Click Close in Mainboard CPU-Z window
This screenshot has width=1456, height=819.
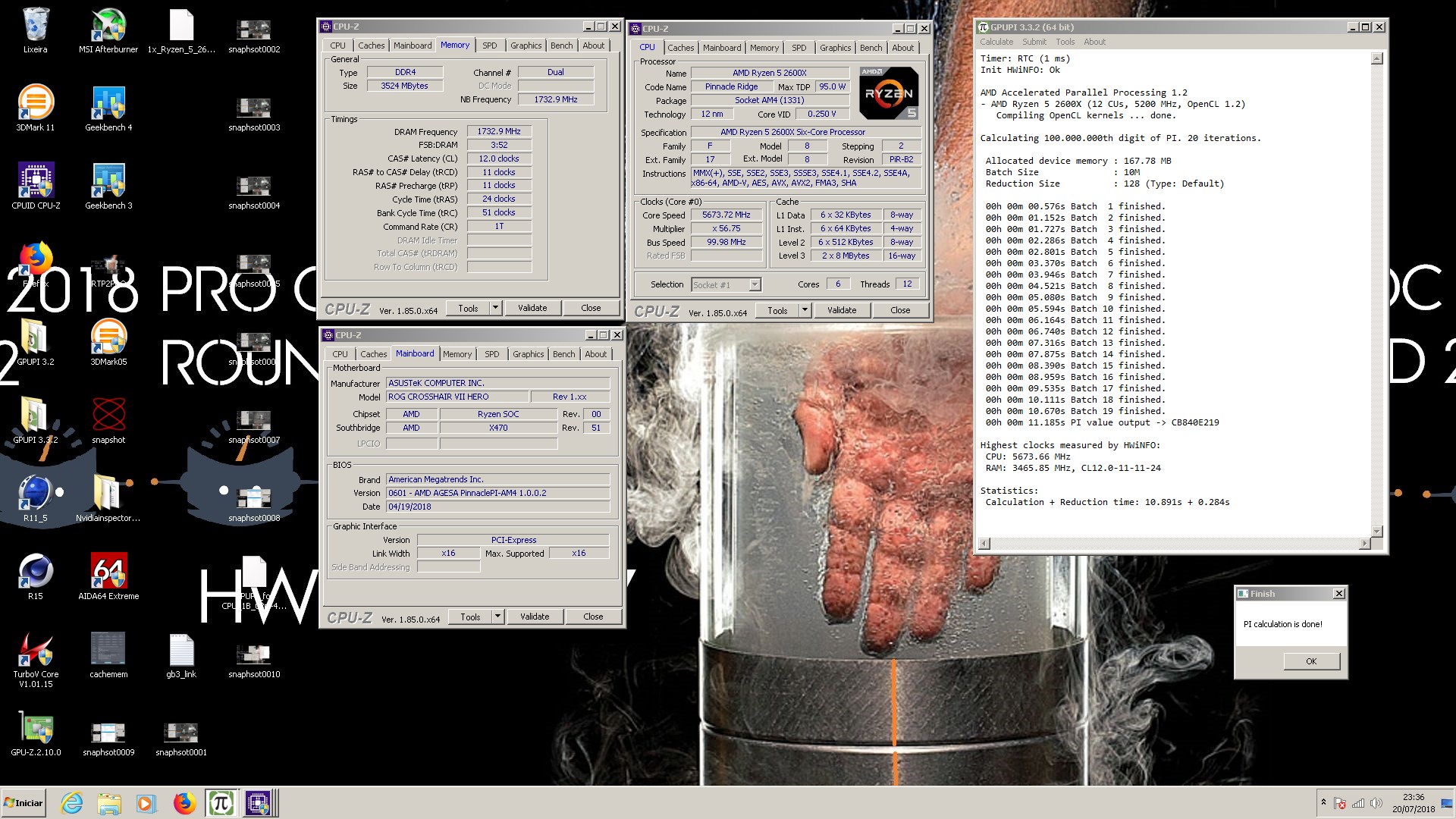[593, 617]
